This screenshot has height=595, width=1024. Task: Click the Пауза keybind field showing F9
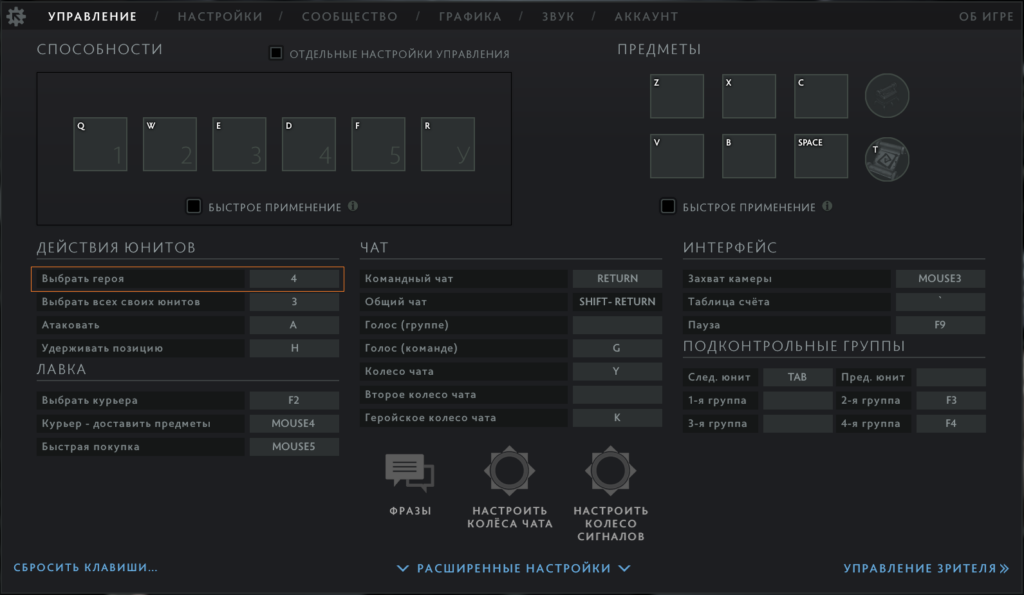tap(940, 325)
